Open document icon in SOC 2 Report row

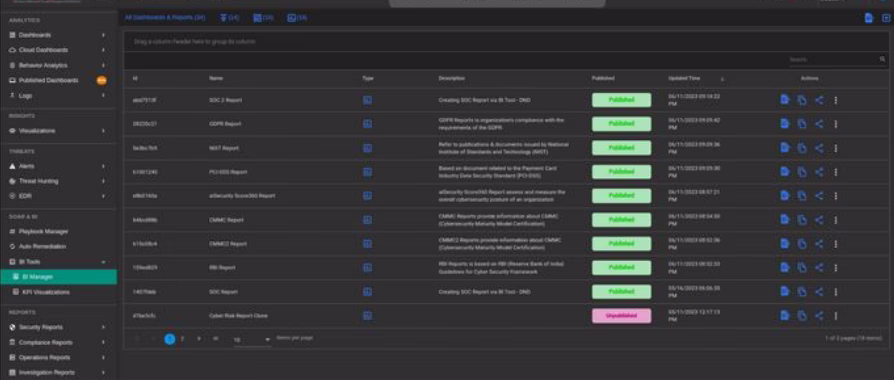785,100
